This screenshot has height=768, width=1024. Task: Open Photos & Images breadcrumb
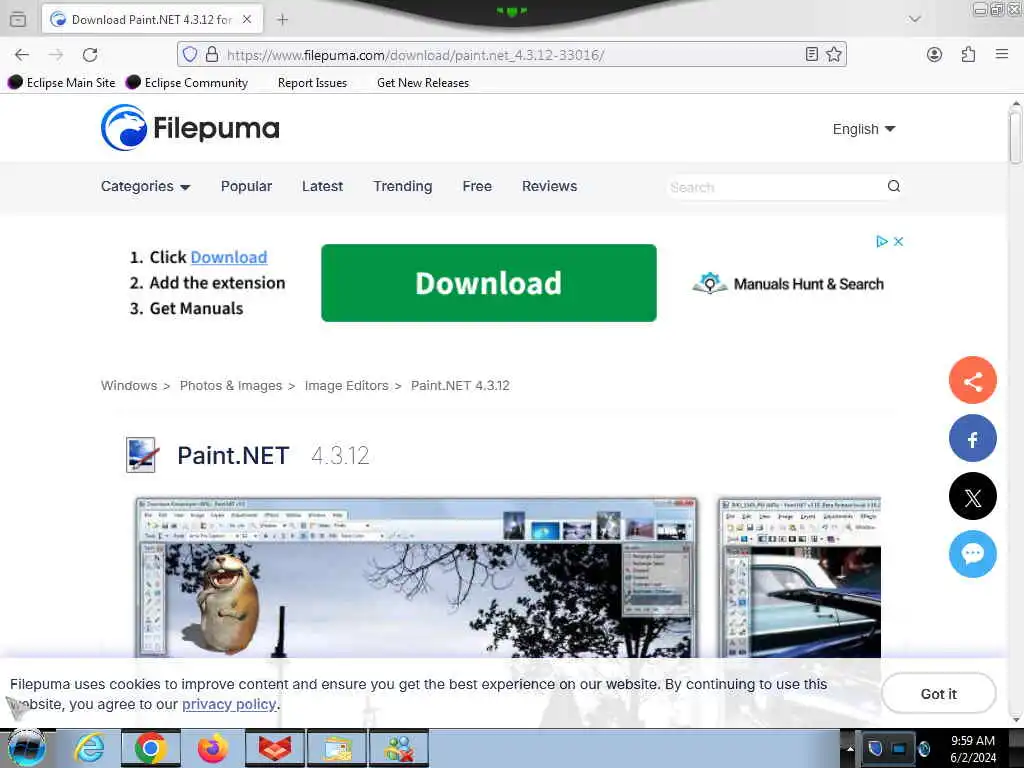pos(231,385)
